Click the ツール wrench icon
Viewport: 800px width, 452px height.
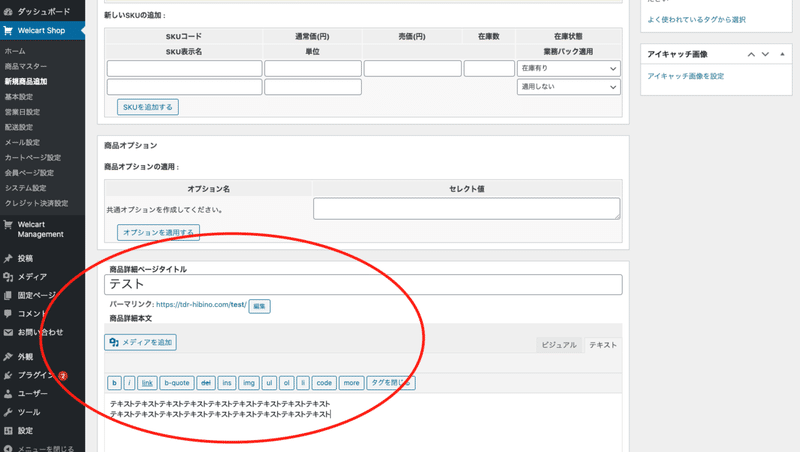pos(8,412)
